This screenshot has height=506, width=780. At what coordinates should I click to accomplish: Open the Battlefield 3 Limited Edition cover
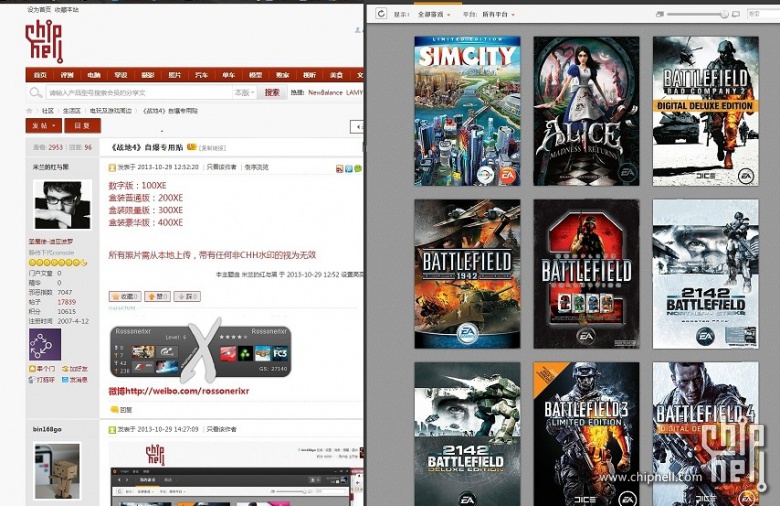(x=586, y=434)
